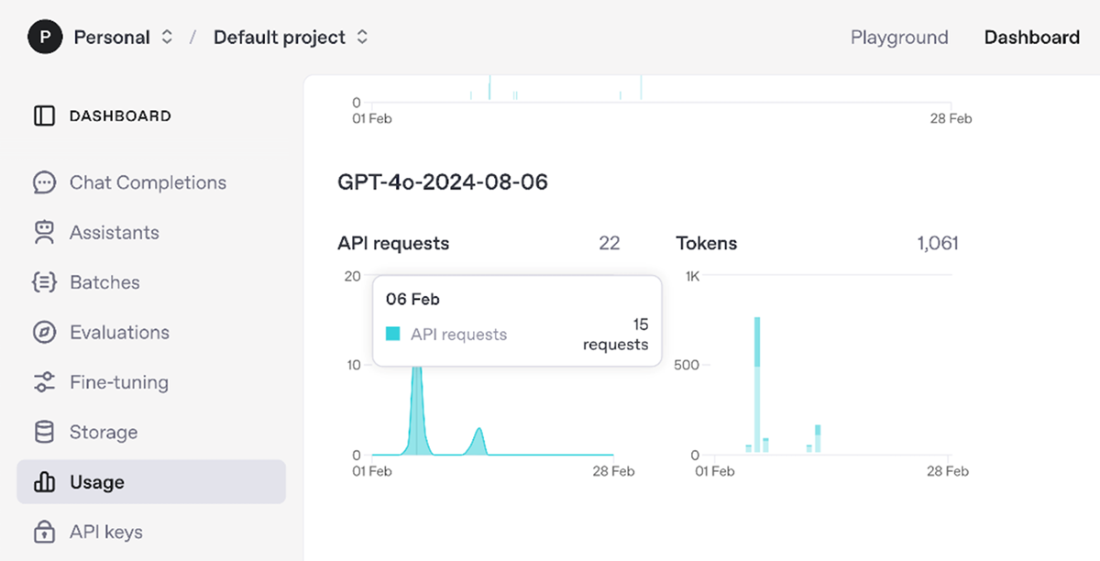
Task: Switch to the Playground tab
Action: pyautogui.click(x=899, y=38)
